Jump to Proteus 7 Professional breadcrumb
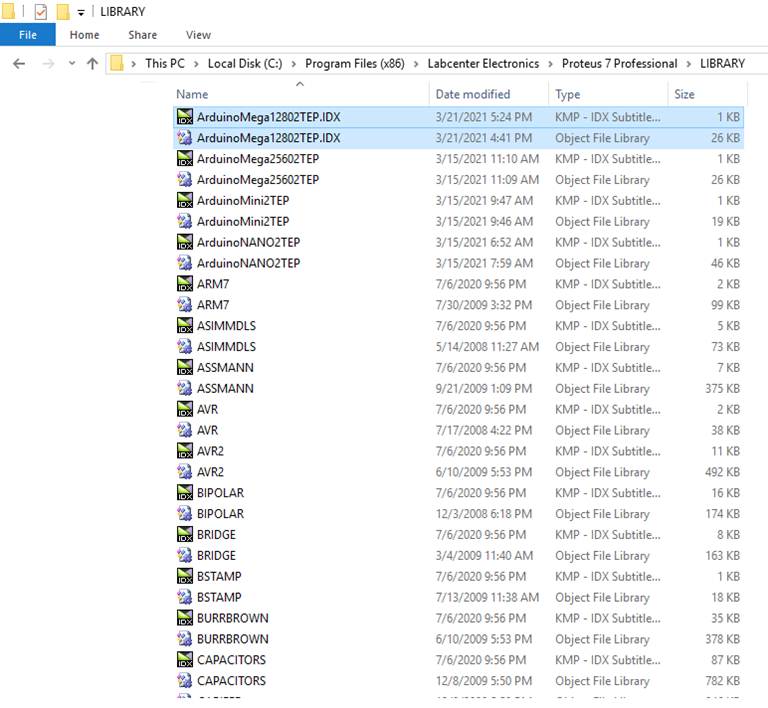This screenshot has width=768, height=708. [x=619, y=63]
